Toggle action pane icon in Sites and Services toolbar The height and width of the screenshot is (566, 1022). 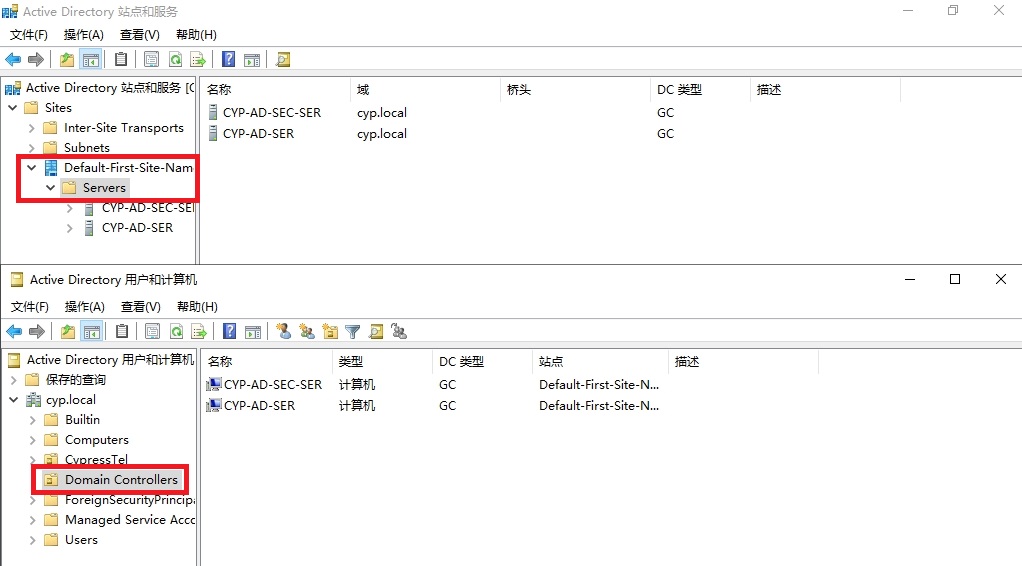tap(252, 60)
